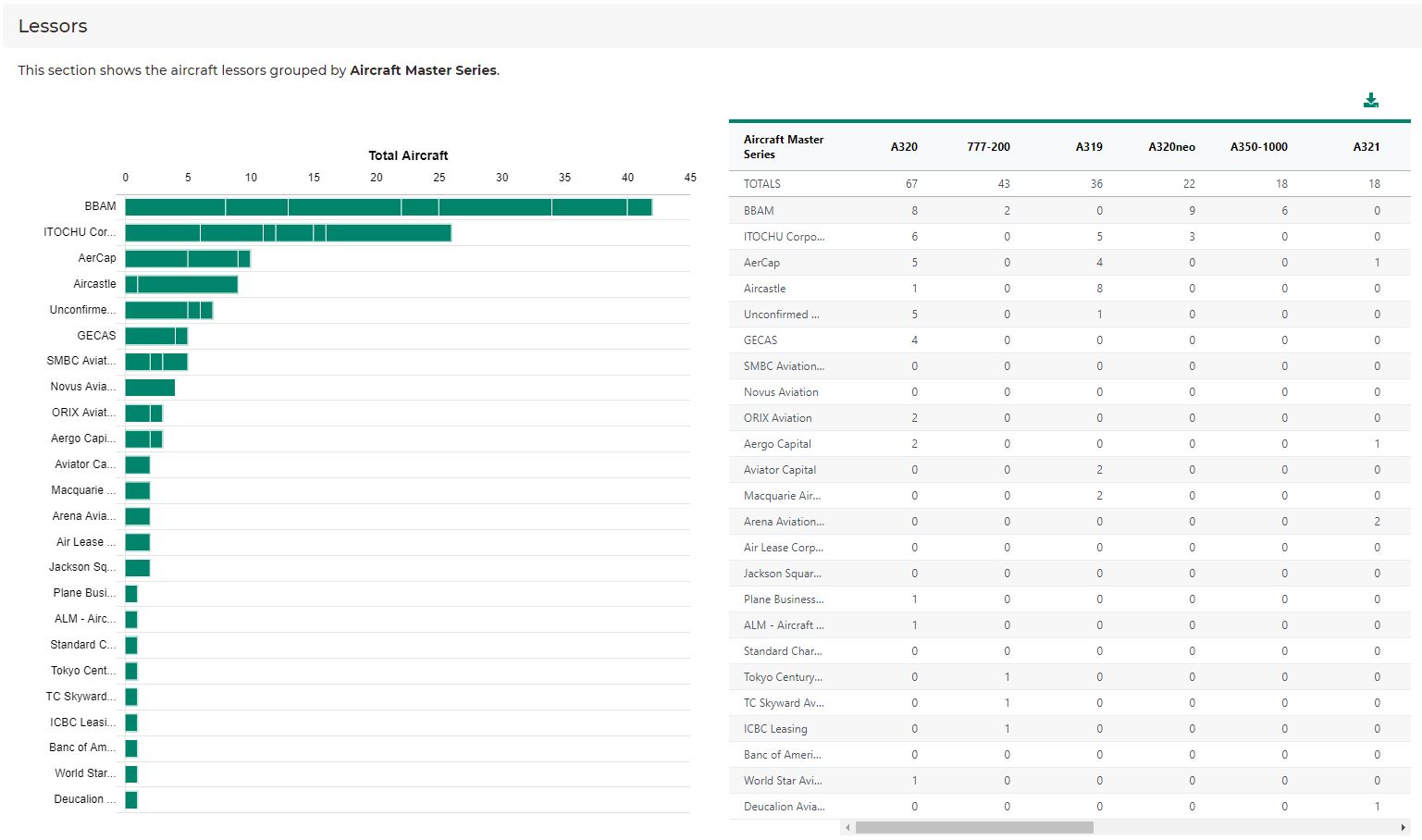Viewport: 1422px width, 840px height.
Task: Select Macquarie Air... row in the table
Action: [x=1070, y=496]
